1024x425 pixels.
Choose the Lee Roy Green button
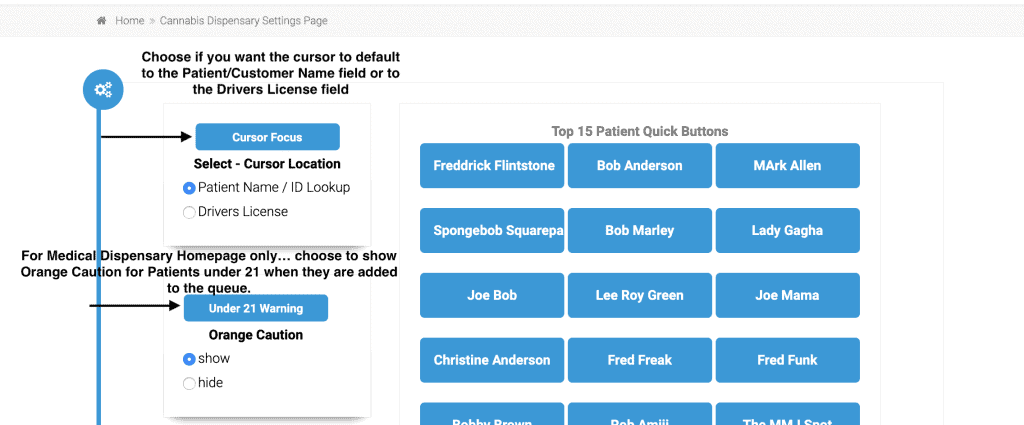[639, 295]
